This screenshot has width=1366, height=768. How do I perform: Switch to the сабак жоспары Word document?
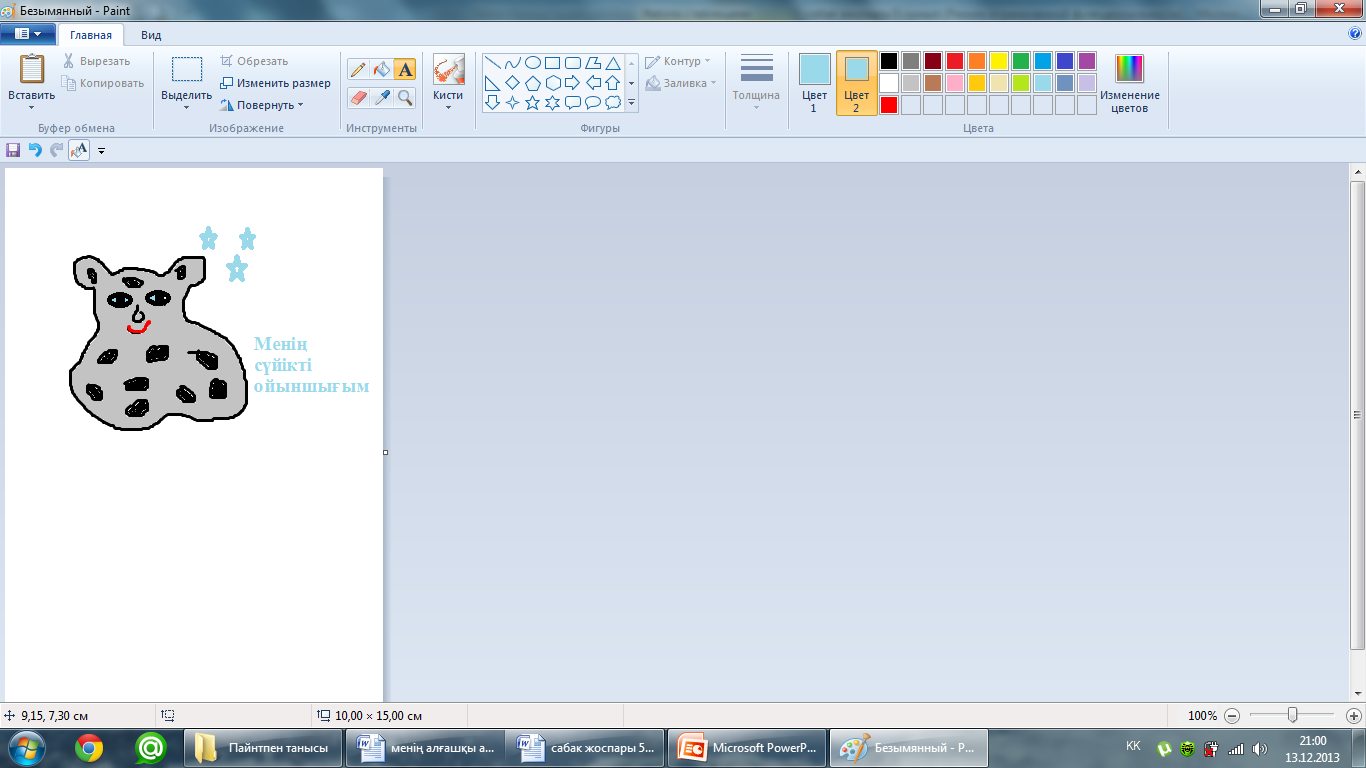click(x=584, y=748)
